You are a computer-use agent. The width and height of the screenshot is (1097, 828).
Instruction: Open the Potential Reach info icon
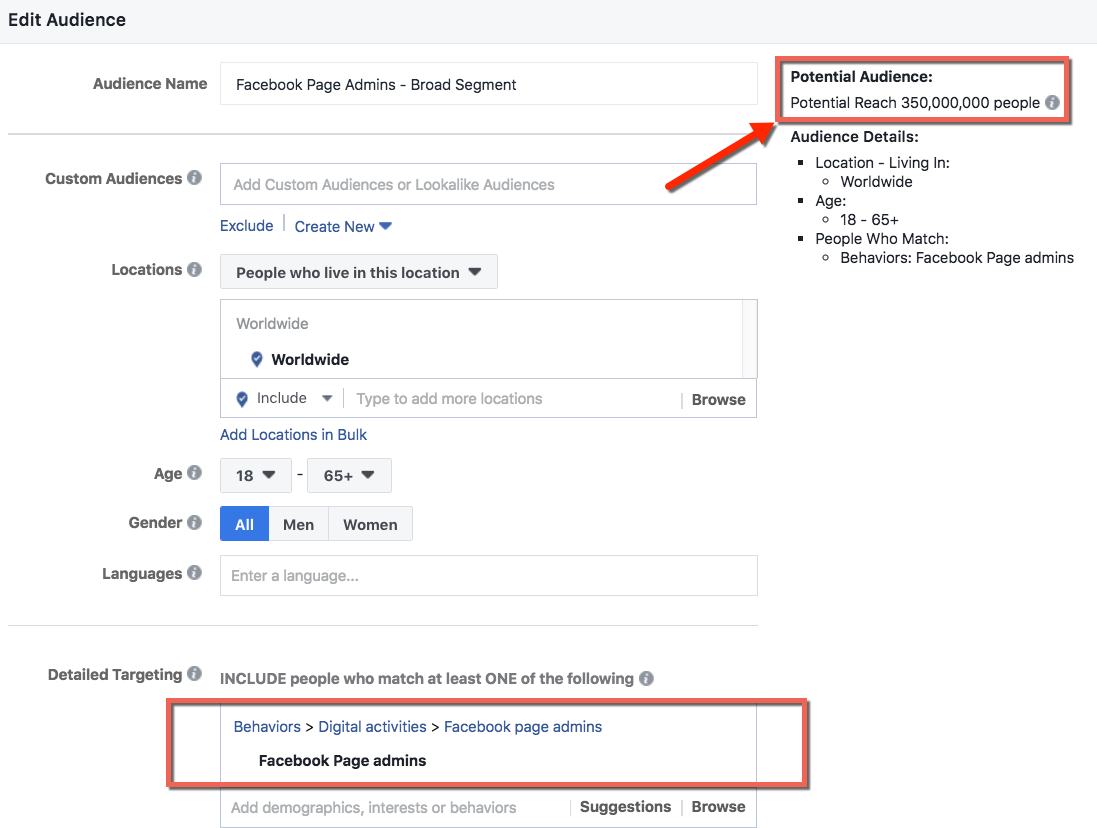(1052, 103)
